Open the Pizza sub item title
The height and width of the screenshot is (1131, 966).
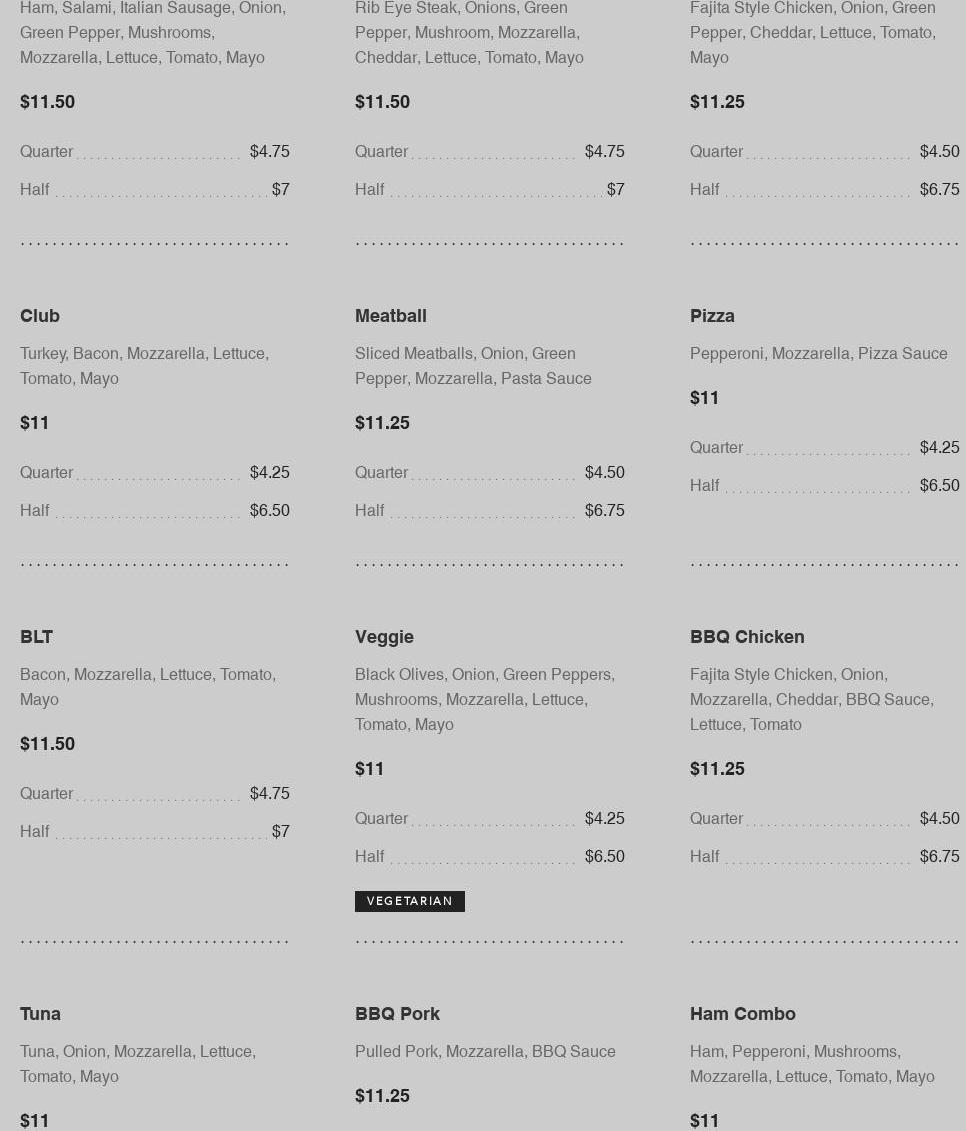click(712, 316)
